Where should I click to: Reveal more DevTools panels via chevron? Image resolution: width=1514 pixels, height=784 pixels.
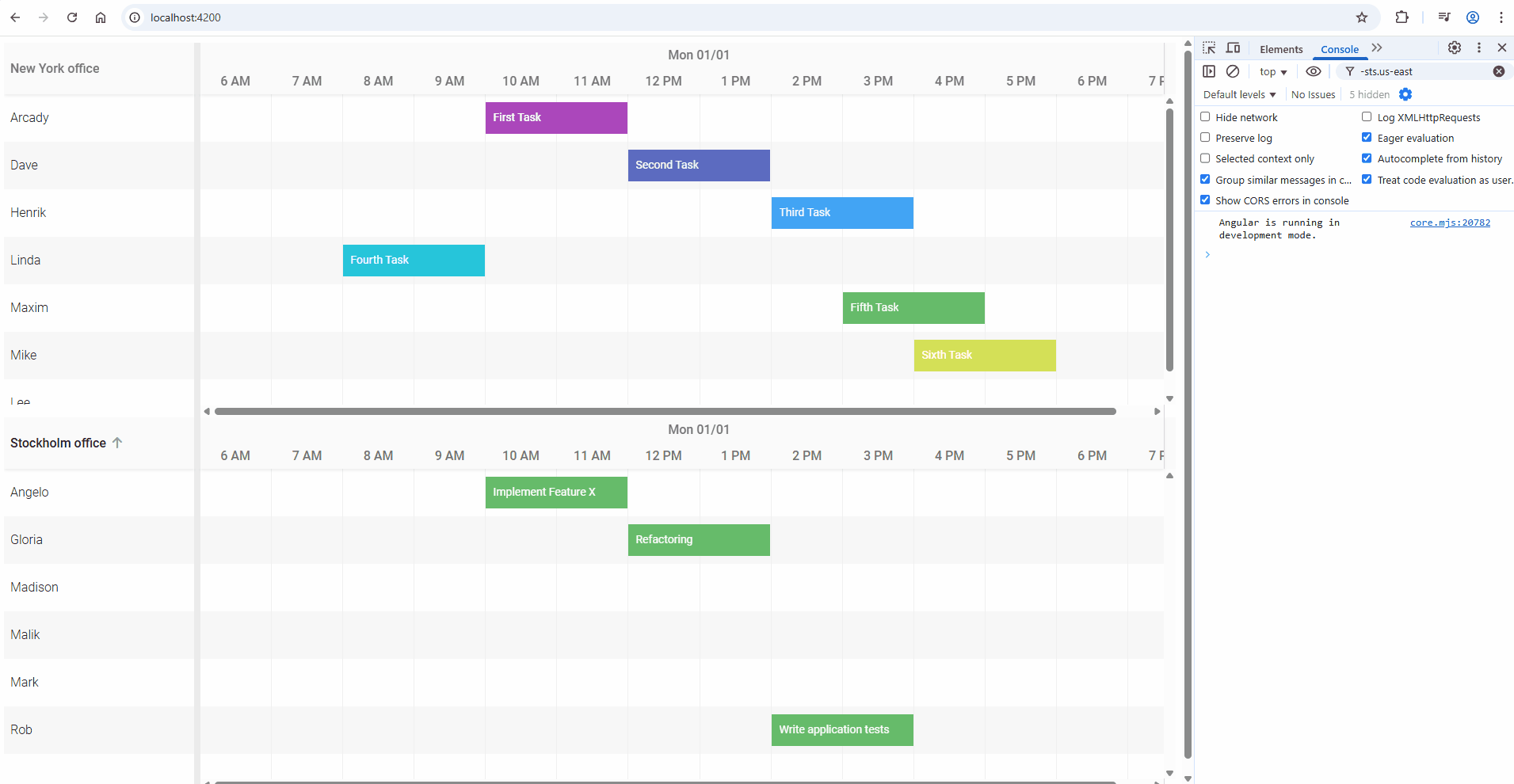tap(1376, 48)
